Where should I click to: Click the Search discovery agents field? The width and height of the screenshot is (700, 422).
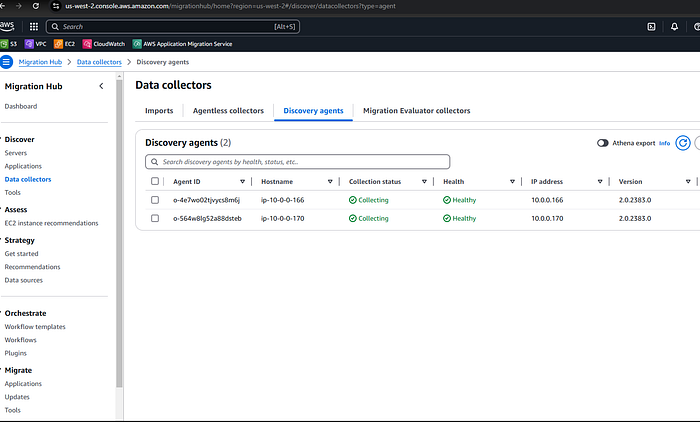click(297, 162)
